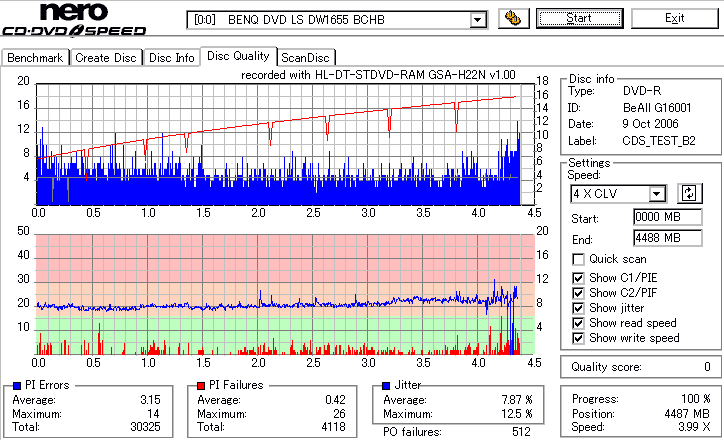Image resolution: width=724 pixels, height=441 pixels.
Task: Click the End position MB field
Action: 668,238
